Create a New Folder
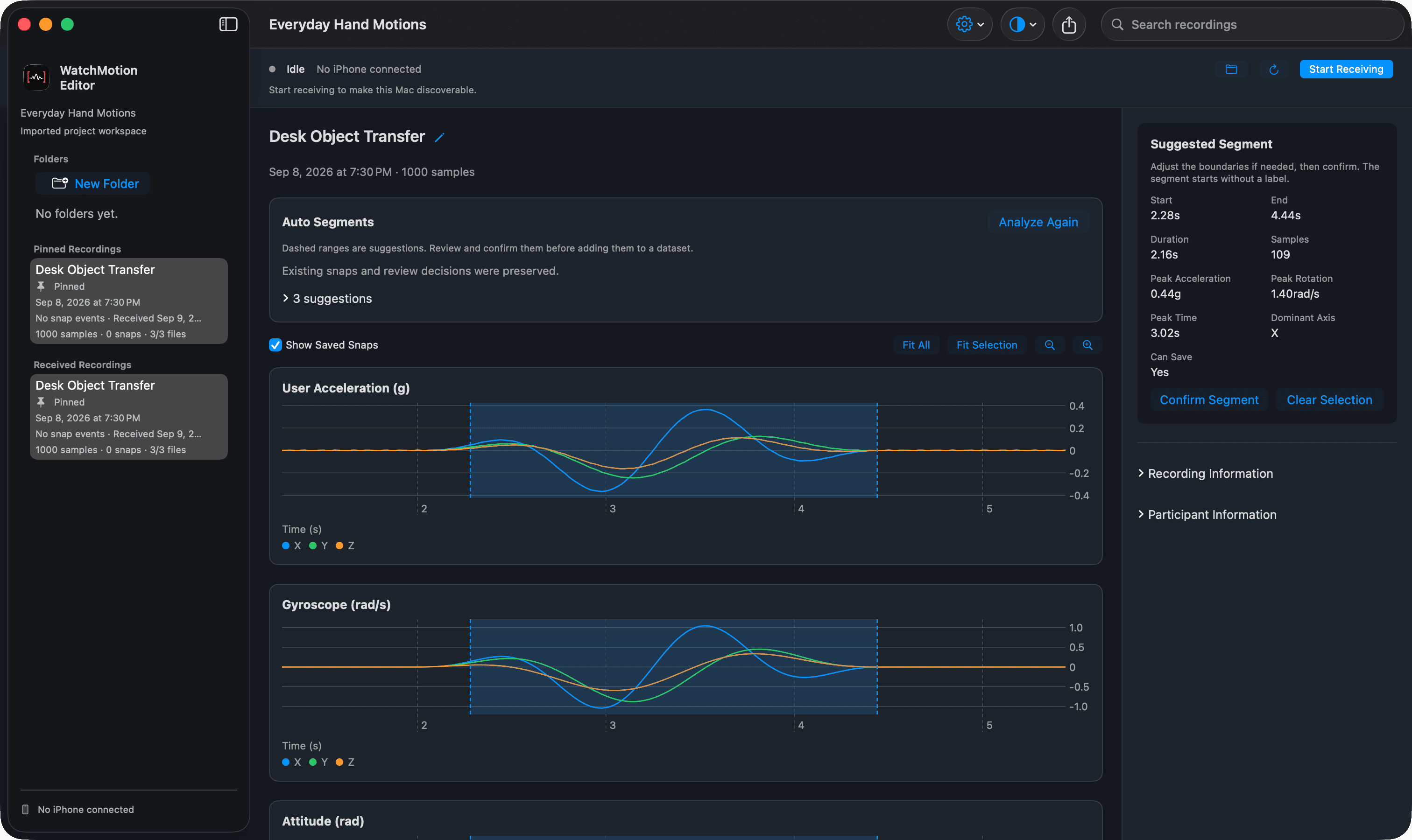Screen dimensions: 1412x840 point(93,183)
